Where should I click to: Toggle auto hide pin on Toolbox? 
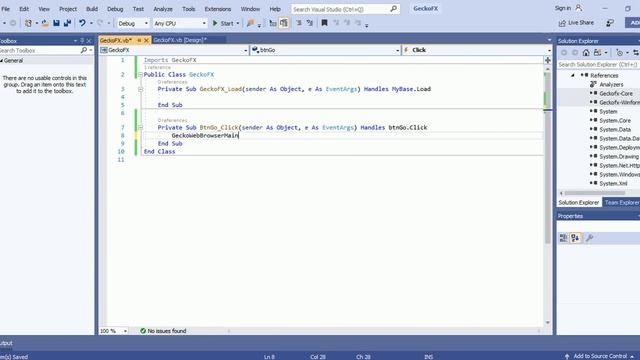(x=82, y=41)
